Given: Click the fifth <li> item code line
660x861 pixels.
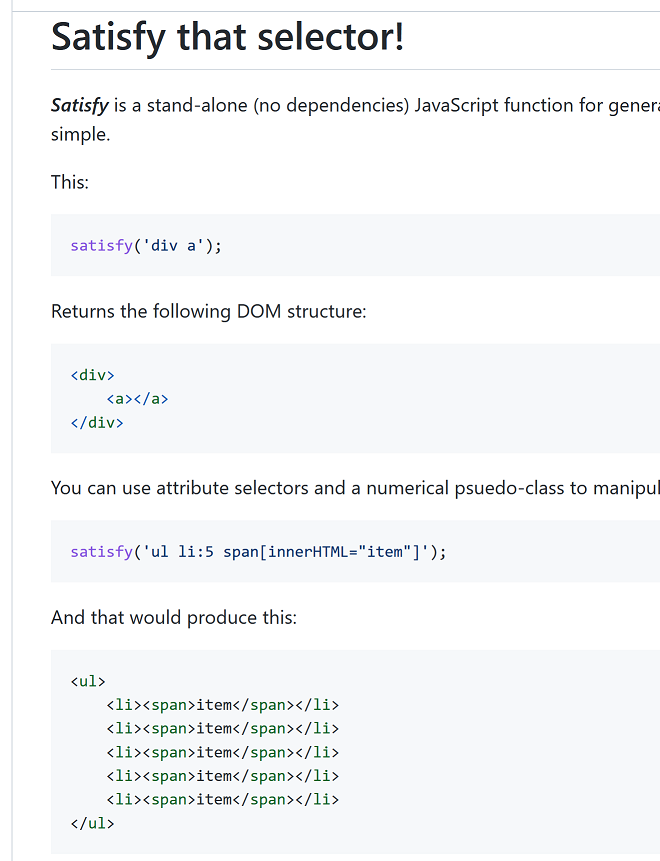Looking at the screenshot, I should click(x=222, y=800).
